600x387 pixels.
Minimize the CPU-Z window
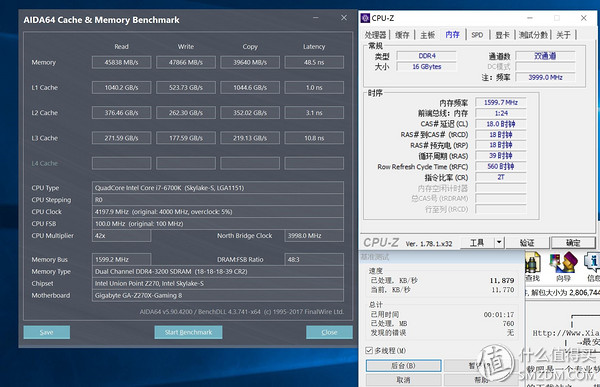530,18
